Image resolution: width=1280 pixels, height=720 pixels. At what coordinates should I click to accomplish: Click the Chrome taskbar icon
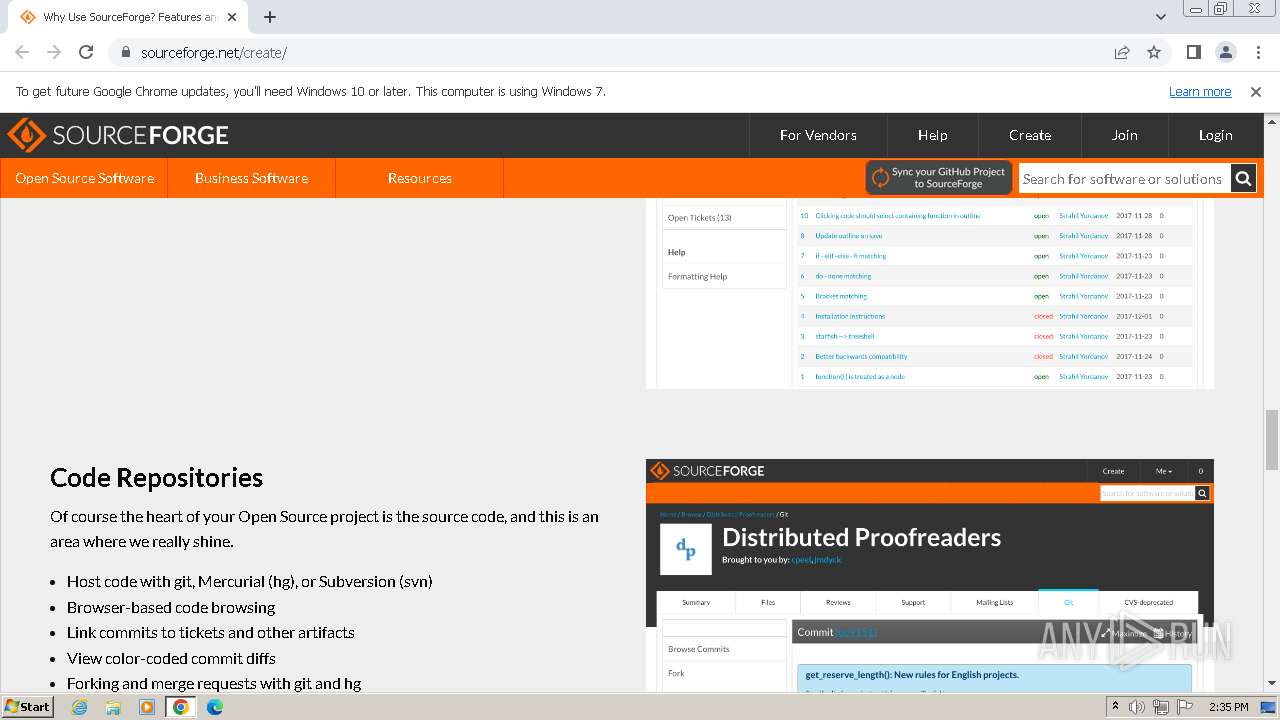click(180, 707)
